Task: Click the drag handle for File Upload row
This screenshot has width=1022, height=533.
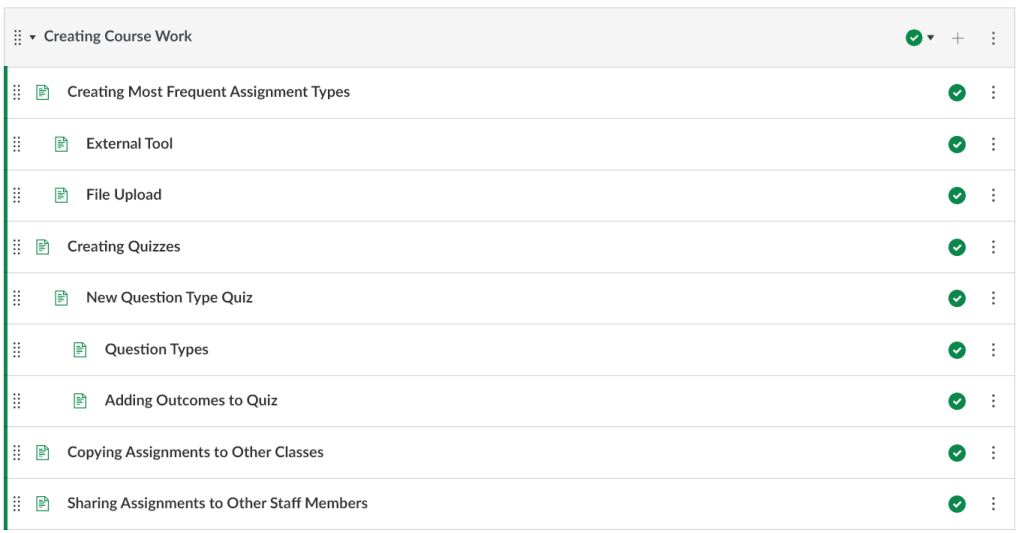Action: (17, 195)
